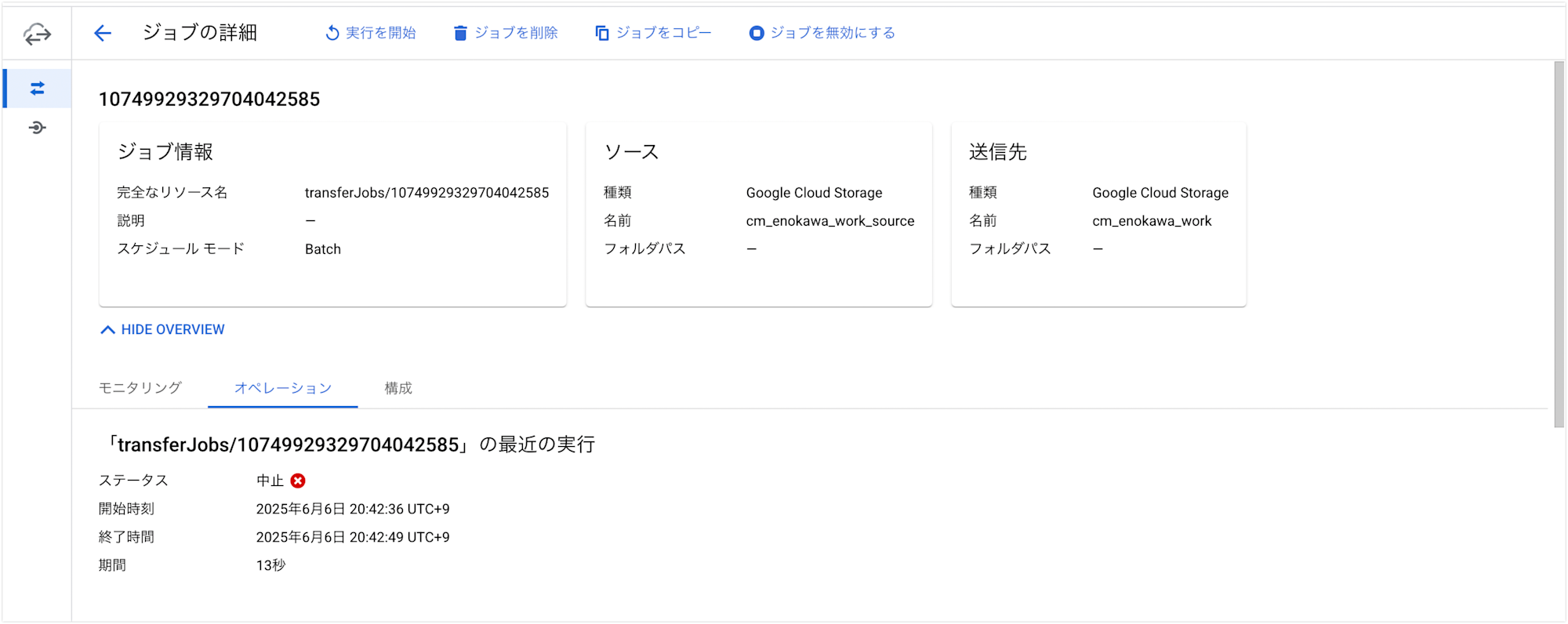Click the スケジュール モード label
The image size is (1568, 624).
[x=181, y=249]
